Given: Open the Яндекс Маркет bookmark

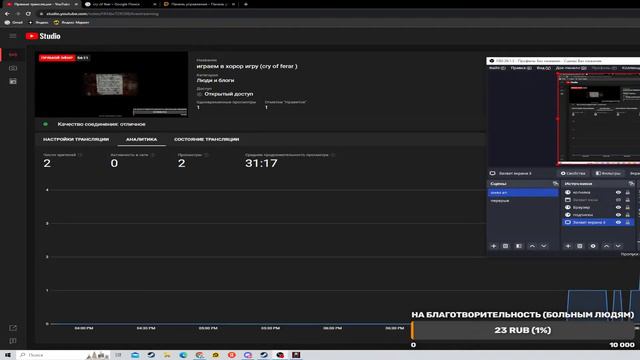Looking at the screenshot, I should 71,22.
